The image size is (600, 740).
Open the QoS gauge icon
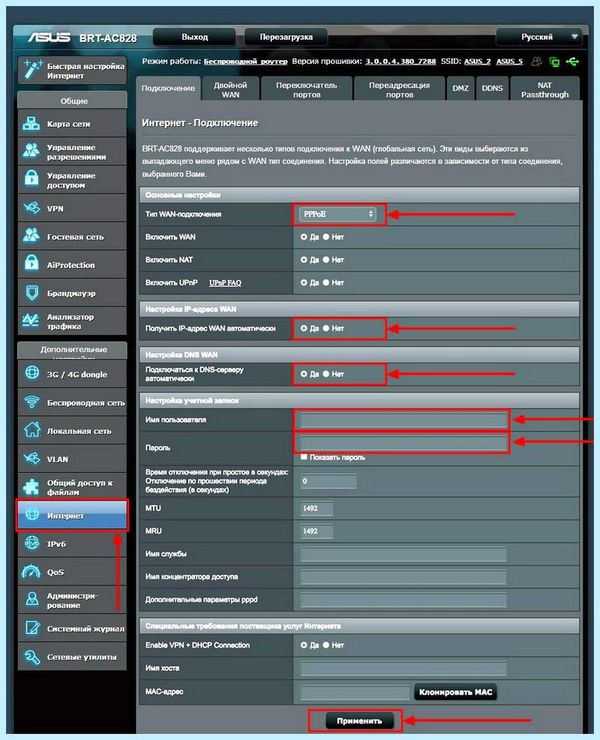click(32, 572)
